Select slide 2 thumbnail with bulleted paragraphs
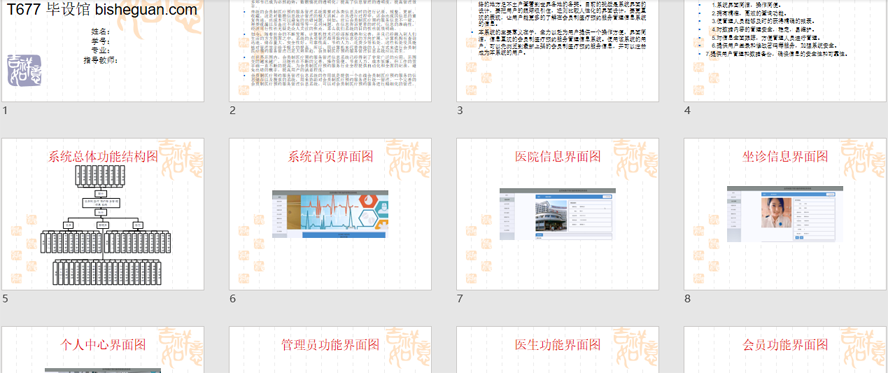The image size is (888, 373). click(330, 51)
